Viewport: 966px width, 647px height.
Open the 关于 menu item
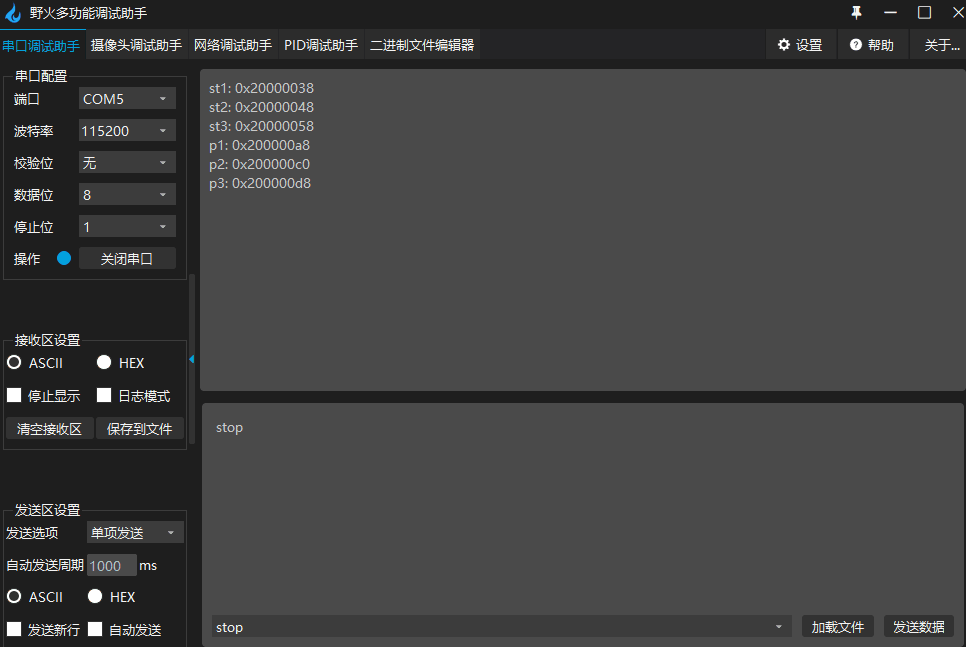(941, 45)
